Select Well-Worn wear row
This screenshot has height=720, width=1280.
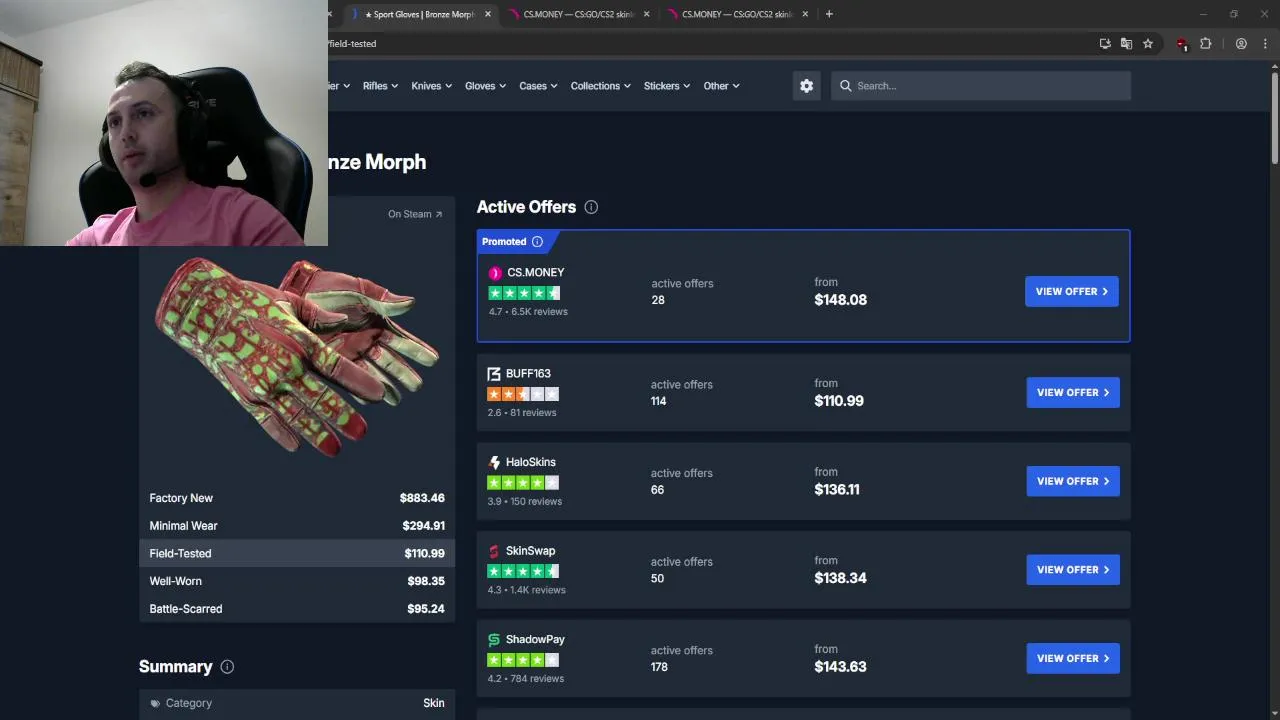click(297, 581)
